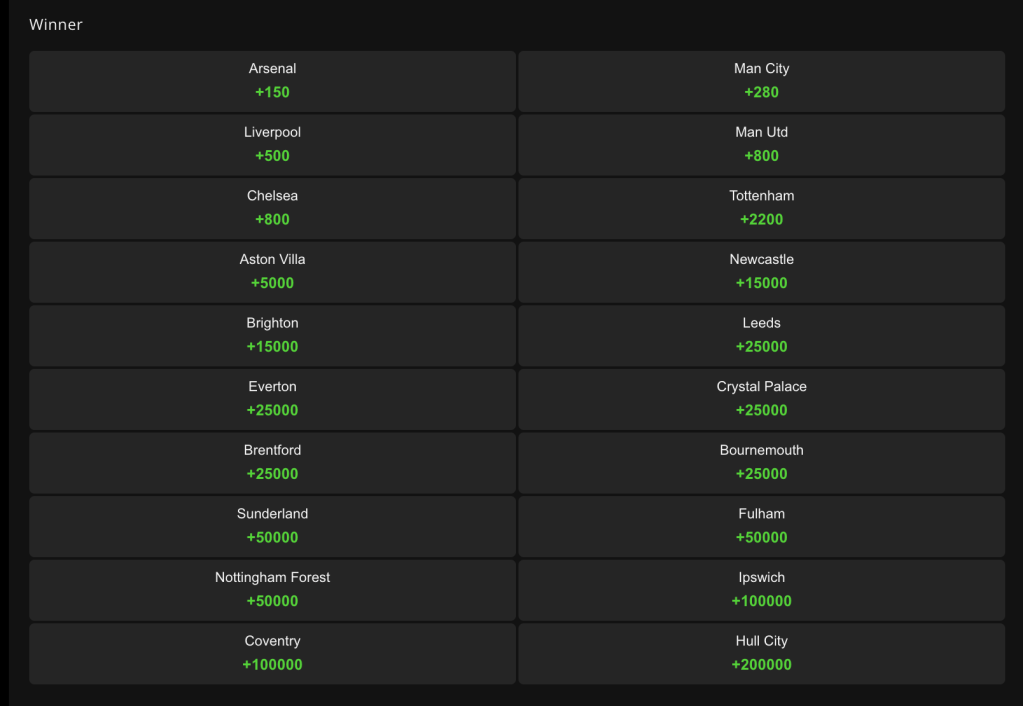This screenshot has height=706, width=1023.
Task: Select Bournemouth +25000 outcome
Action: tap(761, 463)
